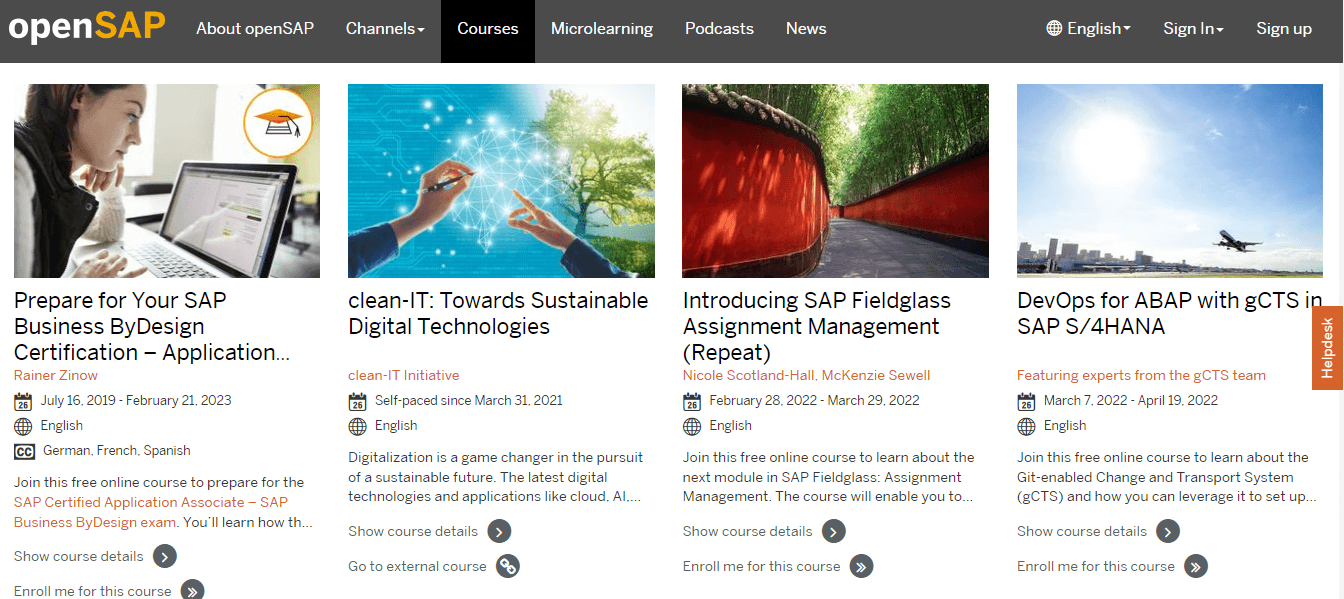Open Rainer Zinow instructor link
This screenshot has width=1344, height=599.
[x=56, y=375]
